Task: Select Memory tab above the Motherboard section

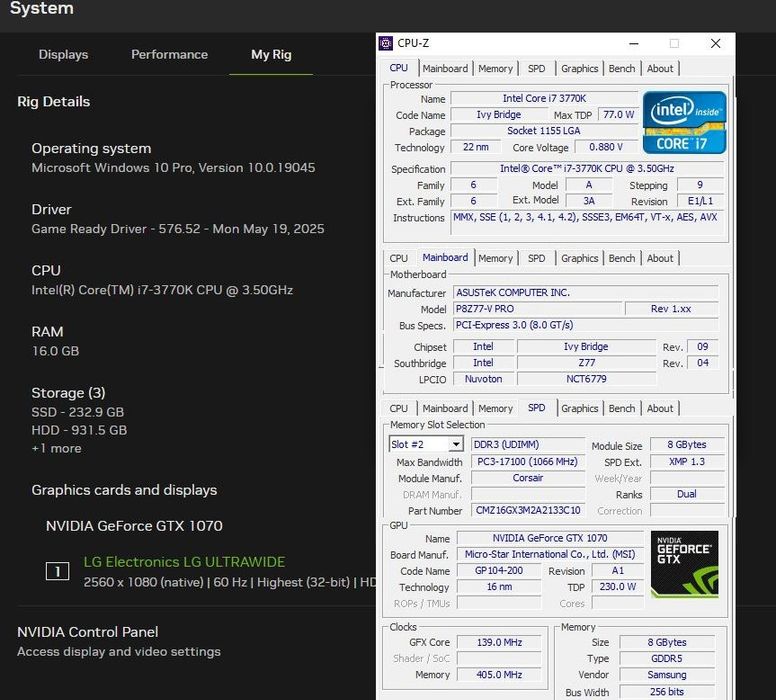Action: [495, 258]
